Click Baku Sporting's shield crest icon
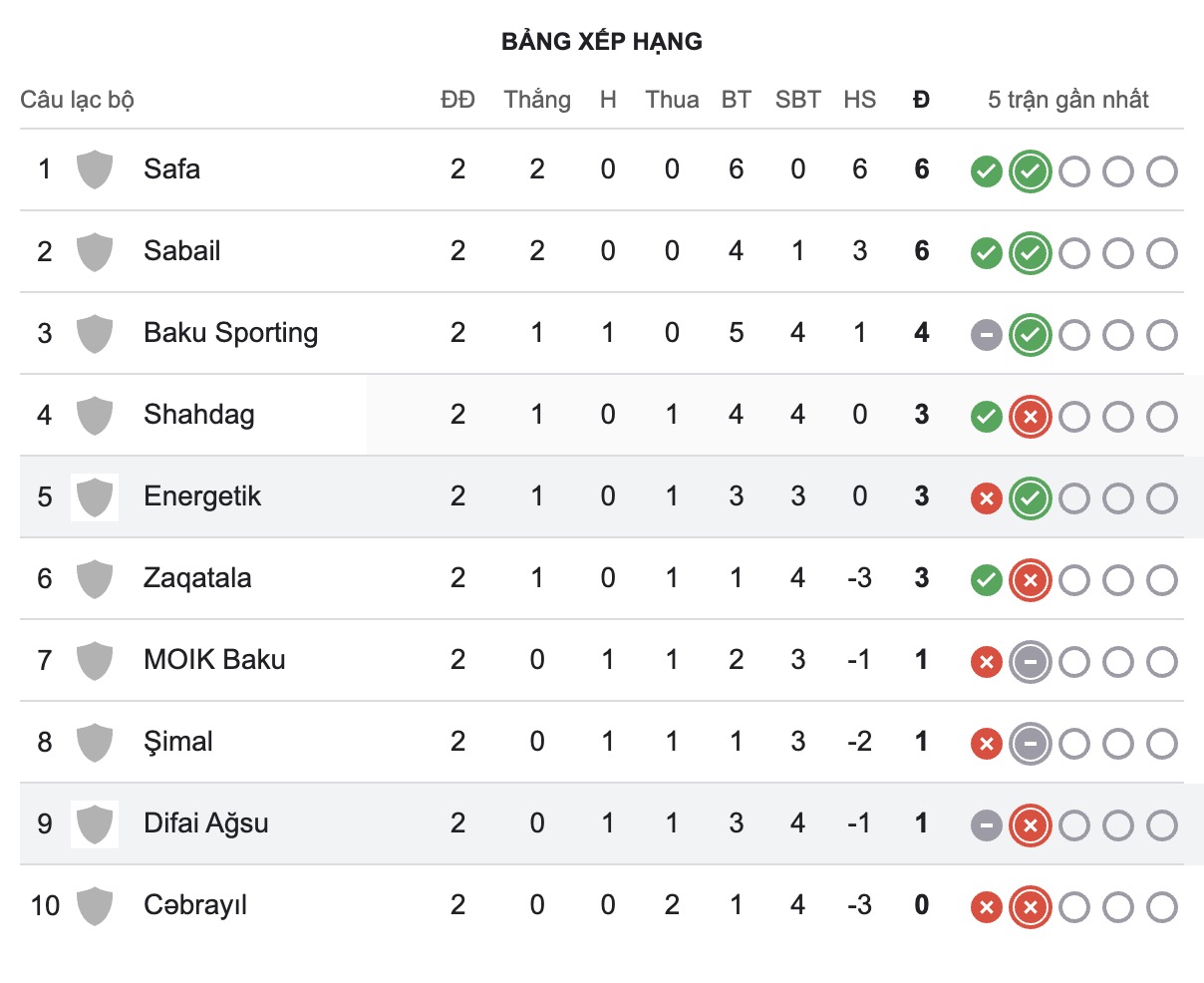Screen dimensions: 1204x983 (95, 333)
